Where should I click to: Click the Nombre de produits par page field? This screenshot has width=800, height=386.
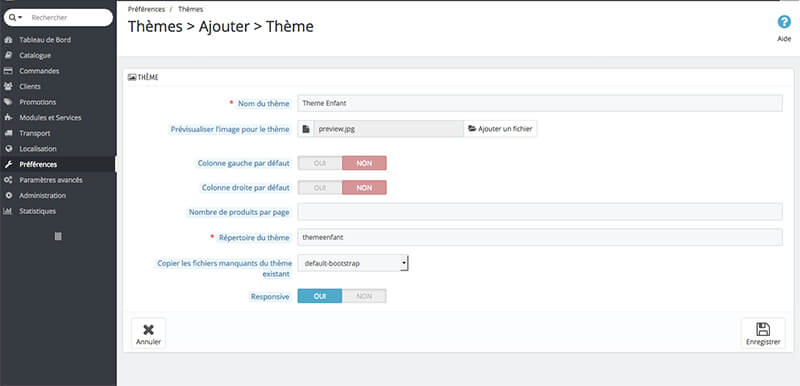540,212
